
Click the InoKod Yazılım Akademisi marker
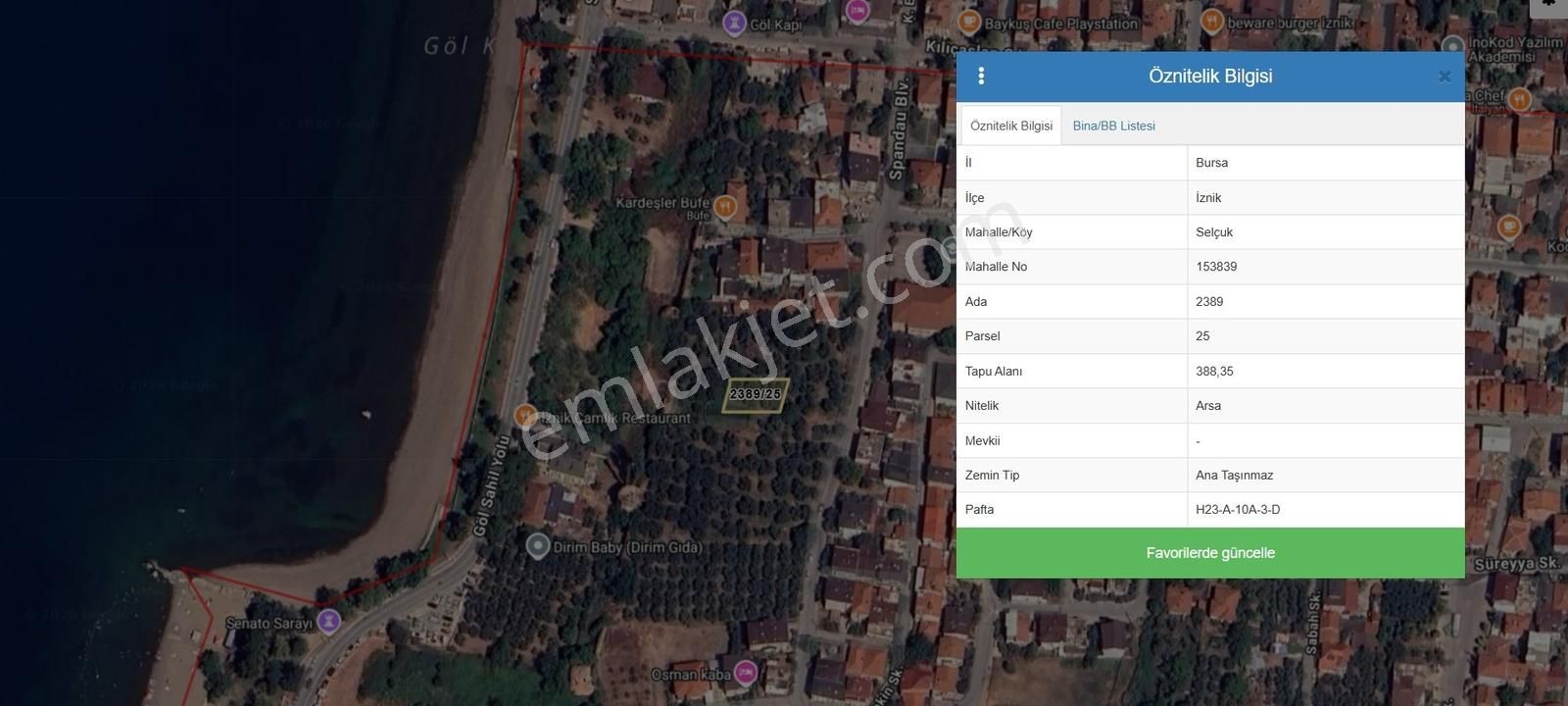point(1453,46)
